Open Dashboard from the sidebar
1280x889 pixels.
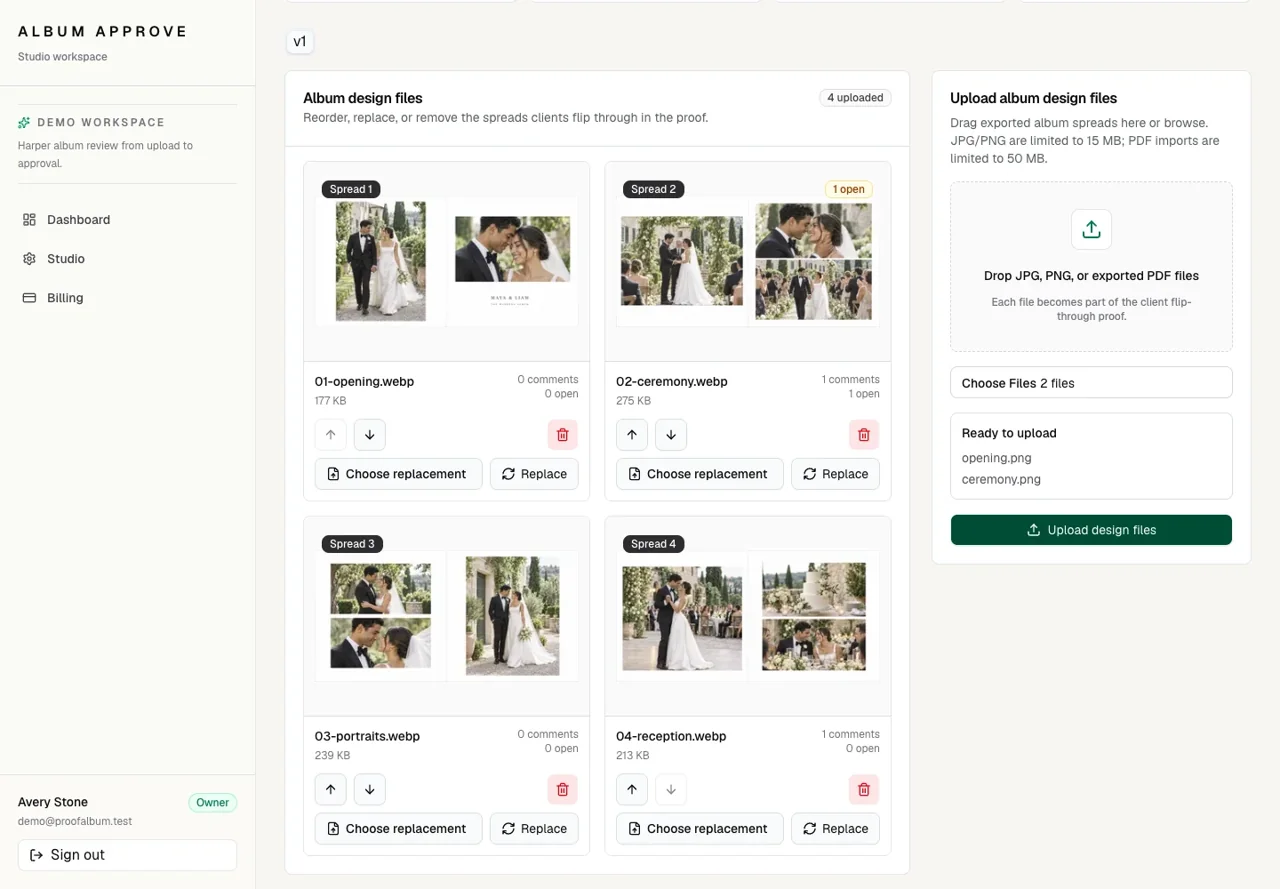[x=127, y=220]
